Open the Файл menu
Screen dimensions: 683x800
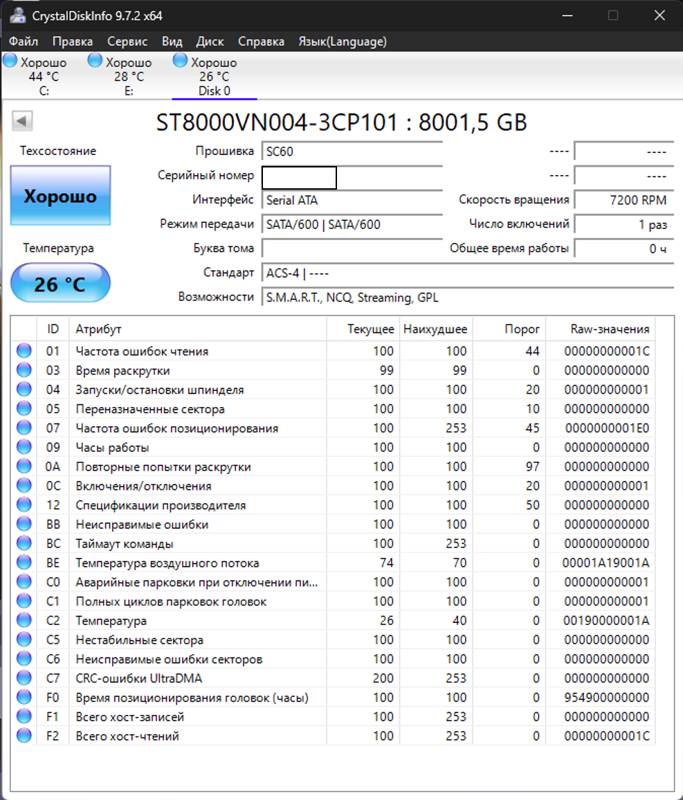tap(24, 41)
